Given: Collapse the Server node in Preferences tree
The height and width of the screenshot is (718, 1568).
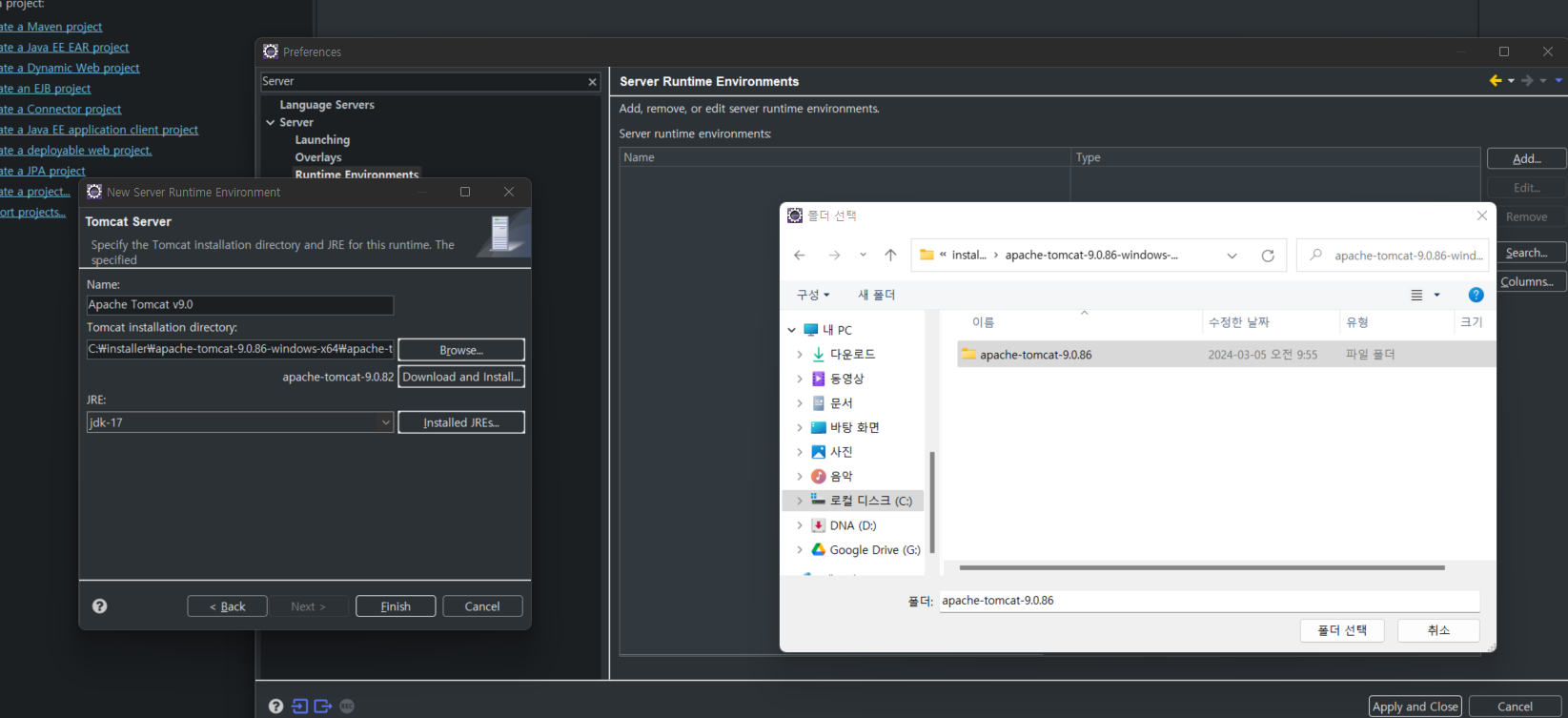Looking at the screenshot, I should (x=271, y=123).
